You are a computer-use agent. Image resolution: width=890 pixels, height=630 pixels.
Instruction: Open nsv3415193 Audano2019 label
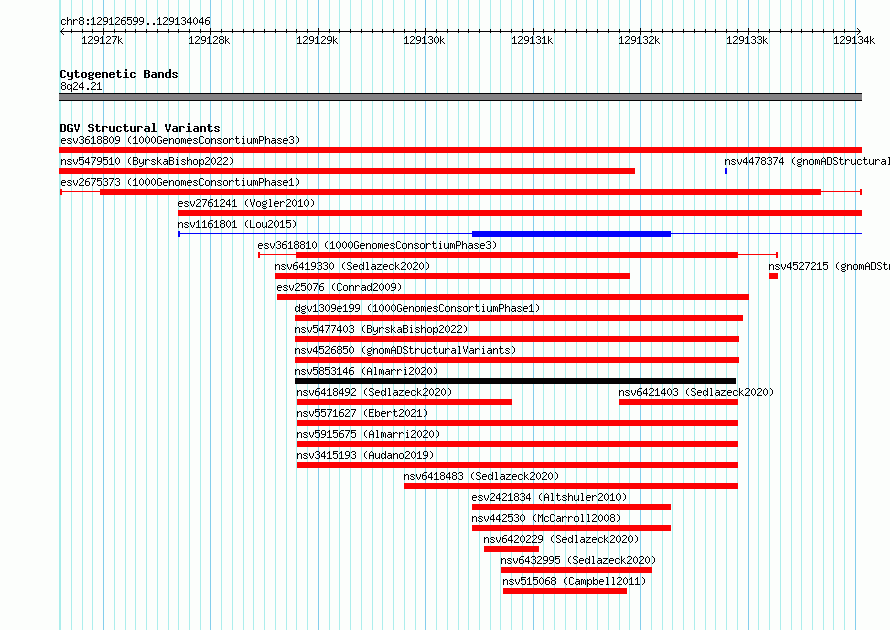click(365, 455)
